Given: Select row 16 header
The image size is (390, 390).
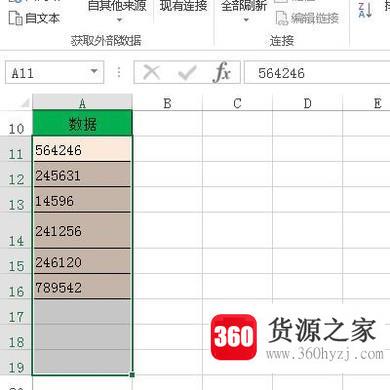Looking at the screenshot, I should point(16,286).
